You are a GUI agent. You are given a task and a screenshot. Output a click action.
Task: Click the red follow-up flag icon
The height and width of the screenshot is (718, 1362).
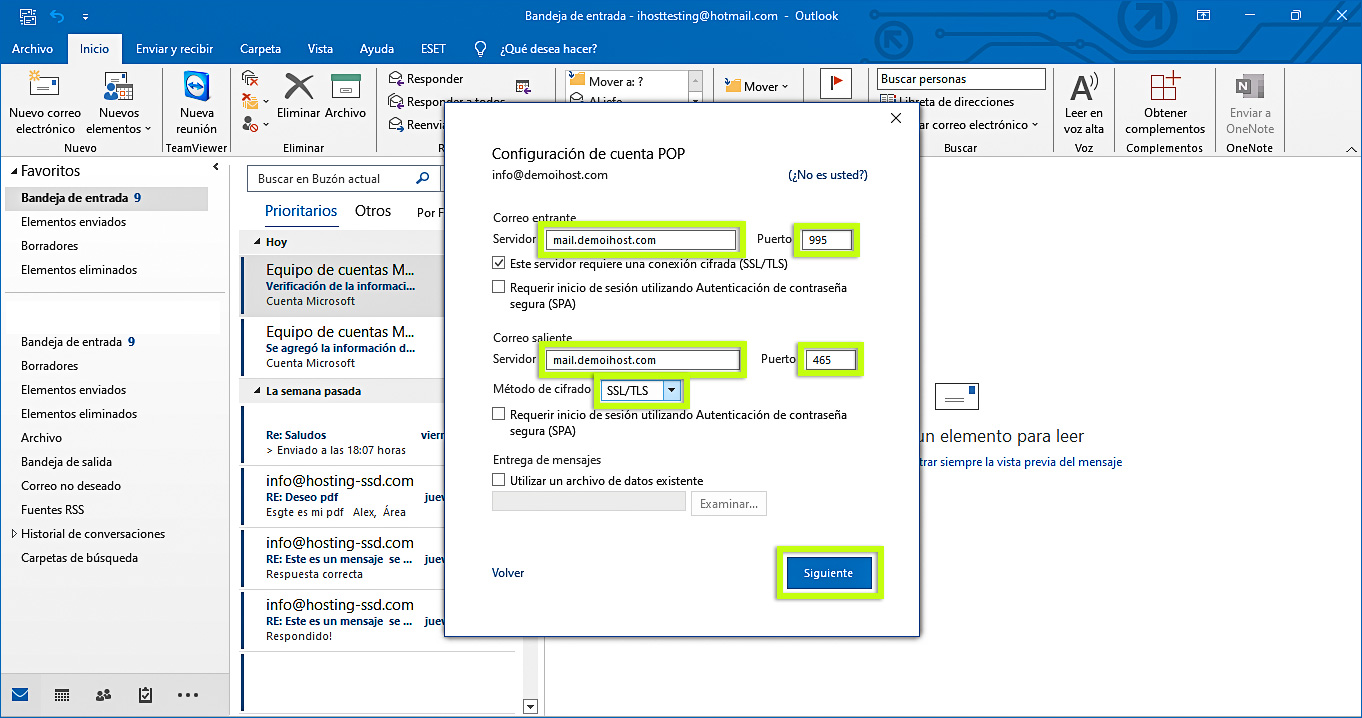point(835,85)
